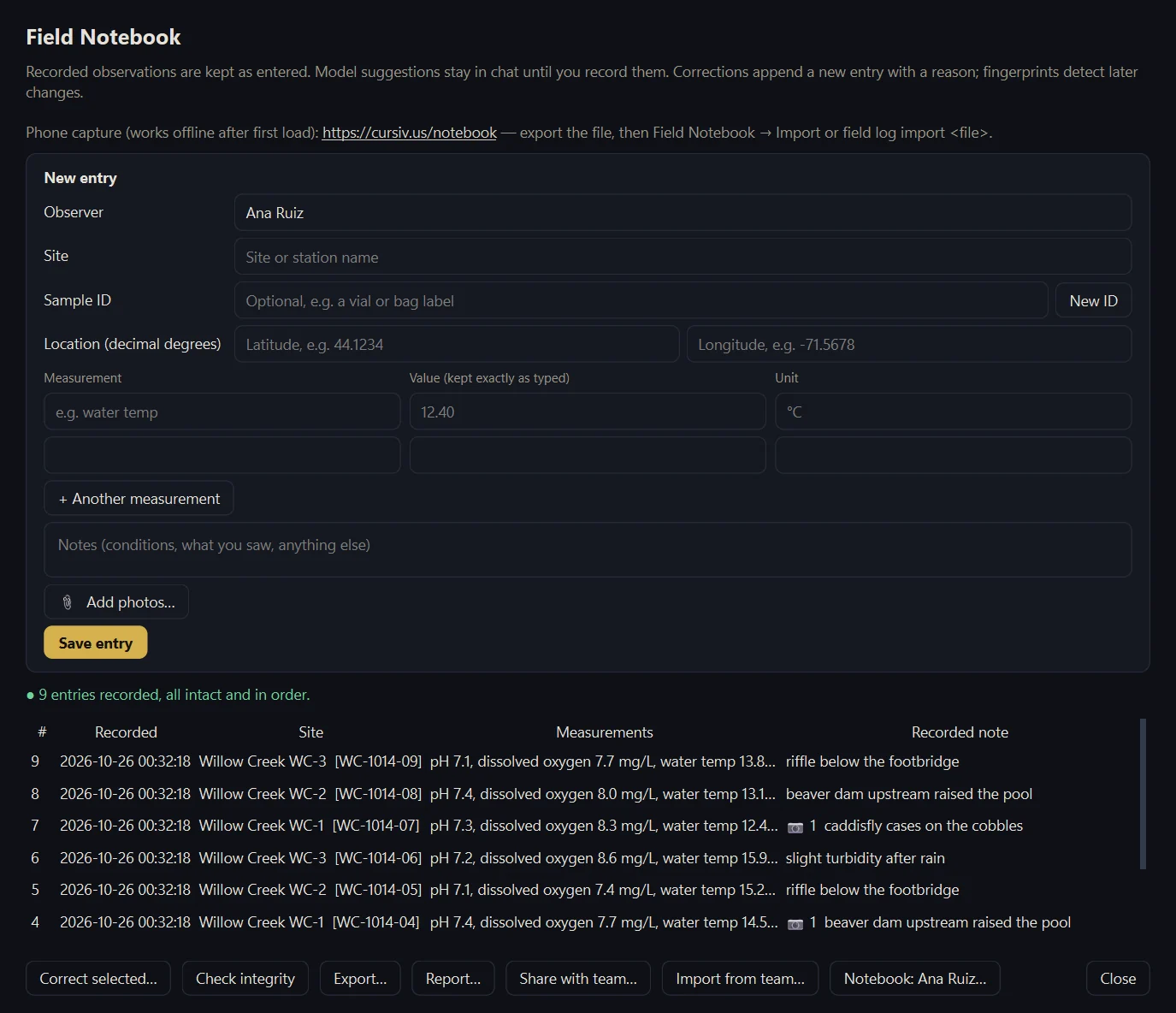Click the first Measurement name field
Image resolution: width=1176 pixels, height=1013 pixels.
point(222,412)
